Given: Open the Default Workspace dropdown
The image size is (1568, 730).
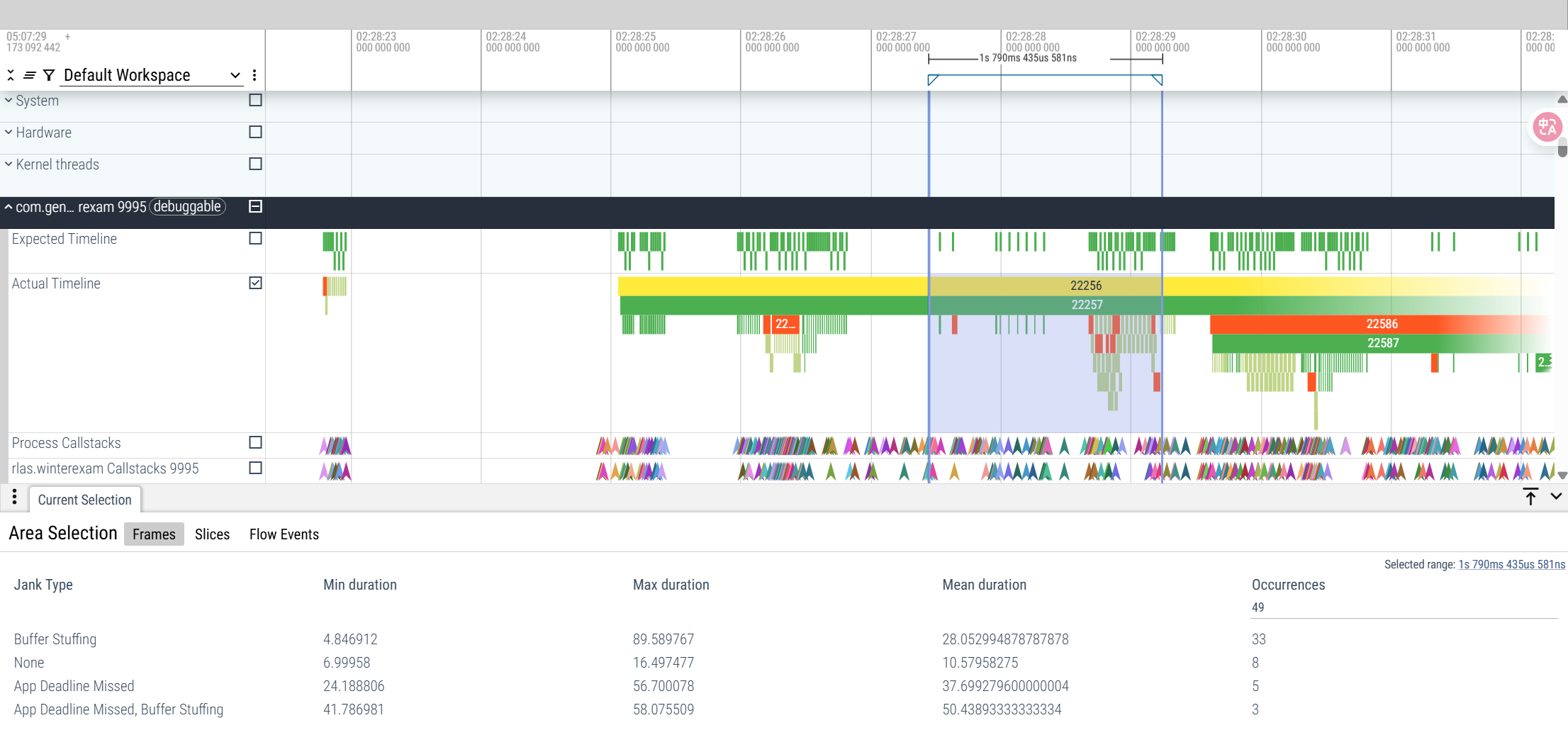Looking at the screenshot, I should click(x=151, y=75).
